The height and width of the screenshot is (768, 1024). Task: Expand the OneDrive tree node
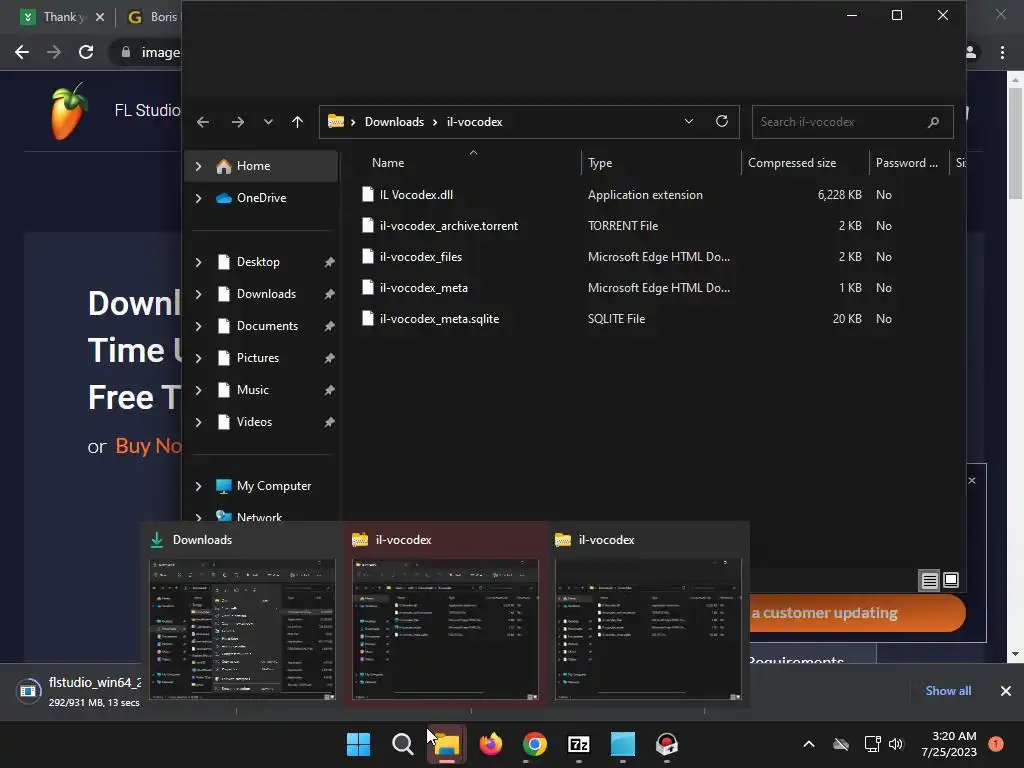pyautogui.click(x=199, y=199)
